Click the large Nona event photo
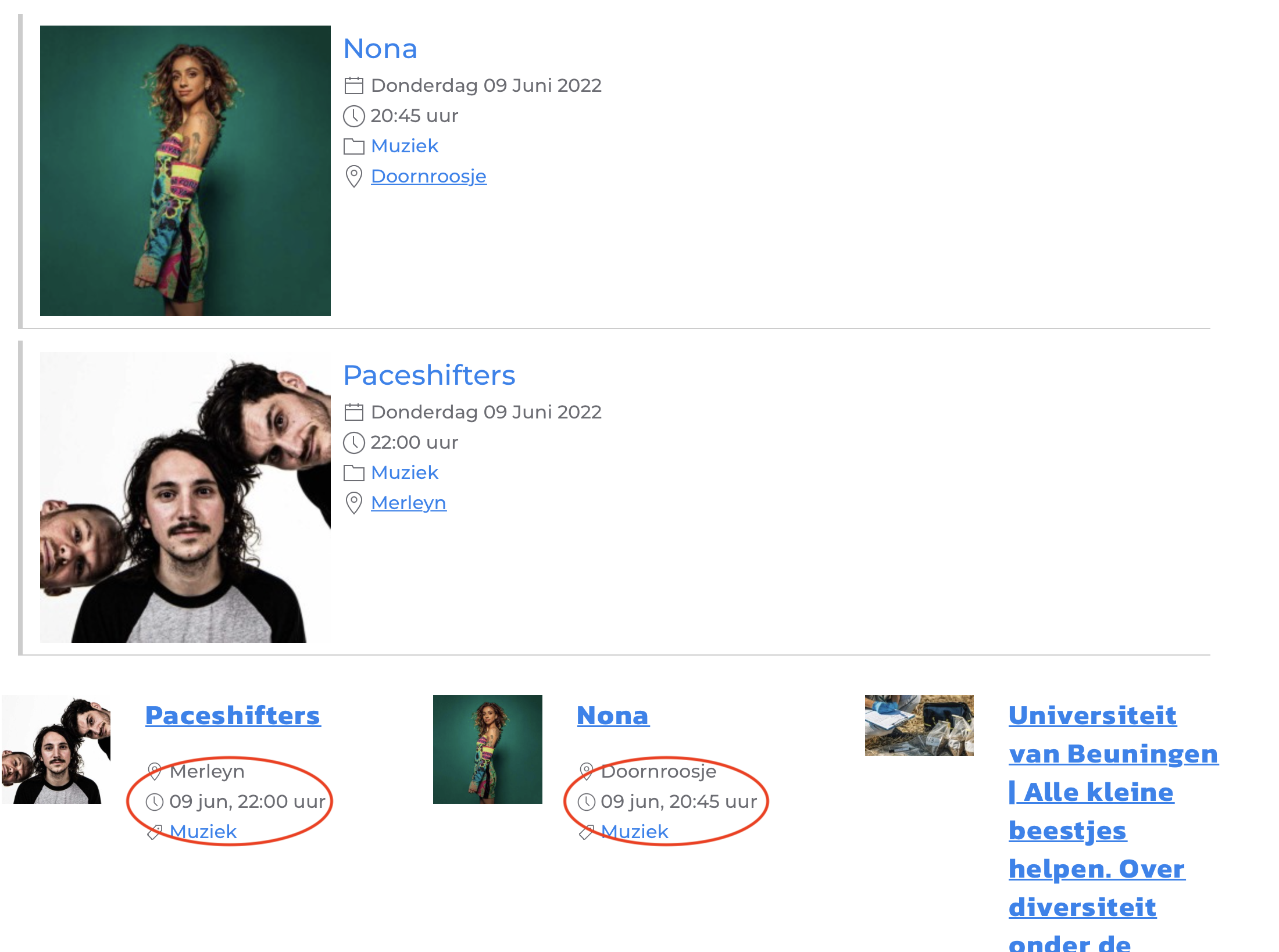Image resolution: width=1279 pixels, height=952 pixels. point(185,171)
